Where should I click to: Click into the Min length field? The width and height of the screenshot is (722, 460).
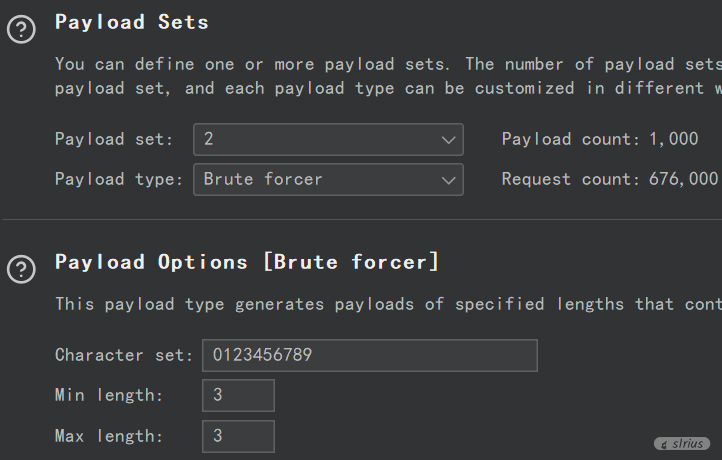[x=238, y=395]
